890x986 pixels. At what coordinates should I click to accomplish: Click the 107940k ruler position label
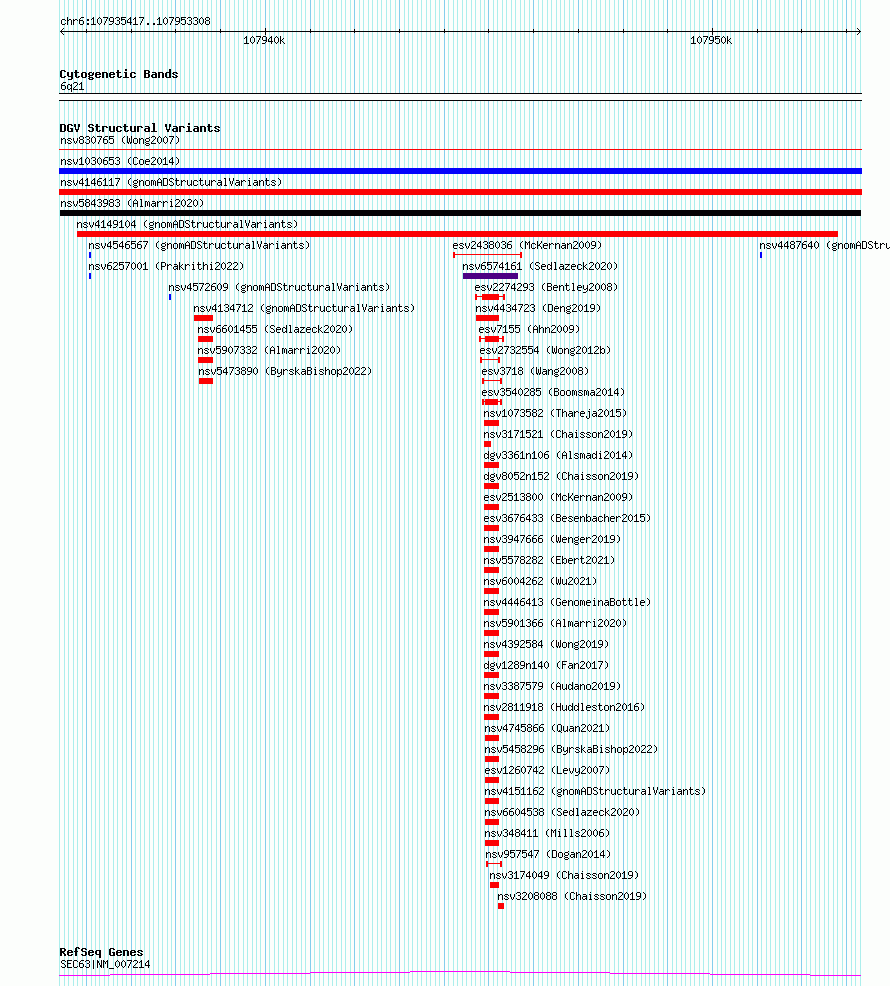point(264,40)
